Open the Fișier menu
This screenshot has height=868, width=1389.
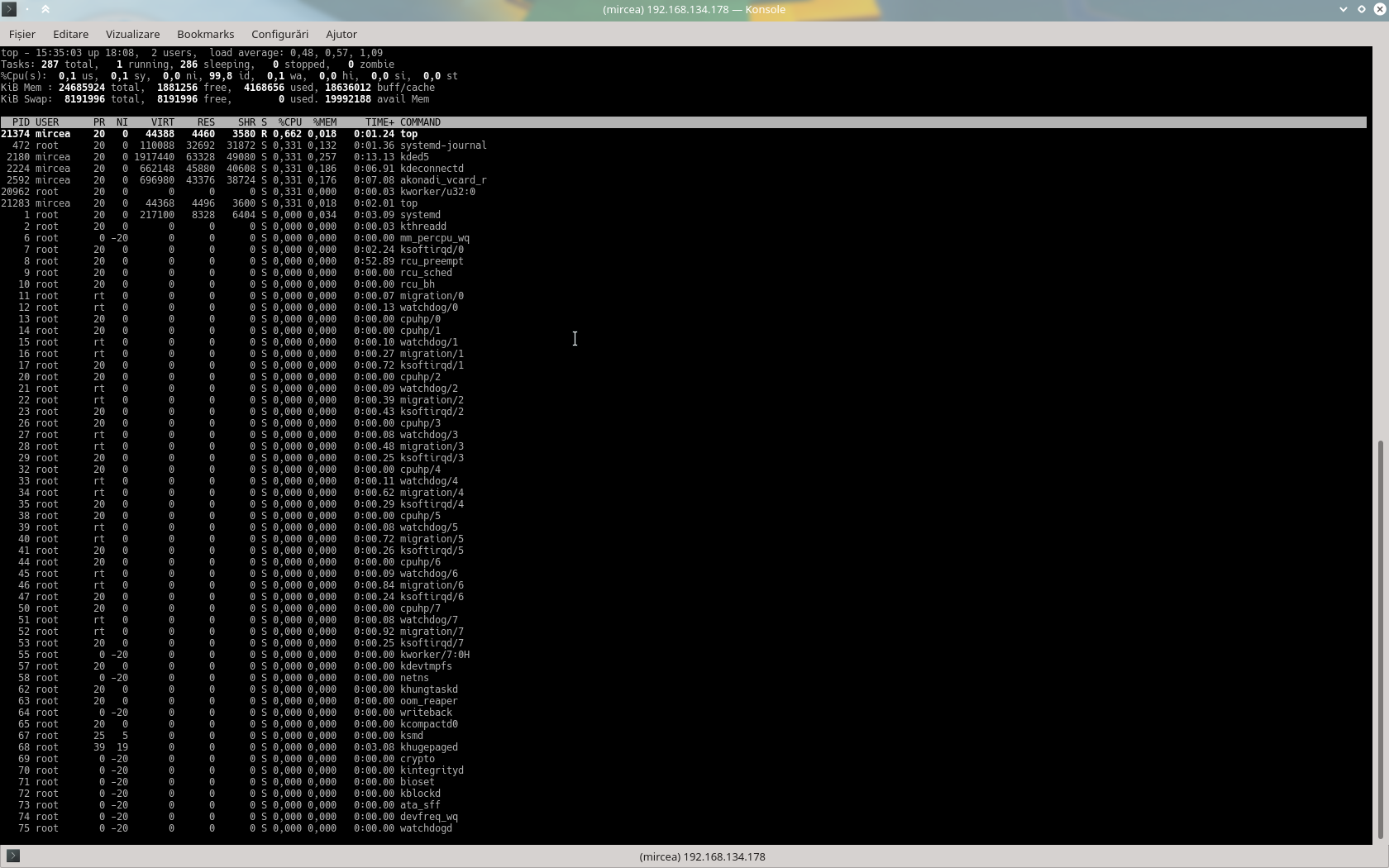(22, 34)
